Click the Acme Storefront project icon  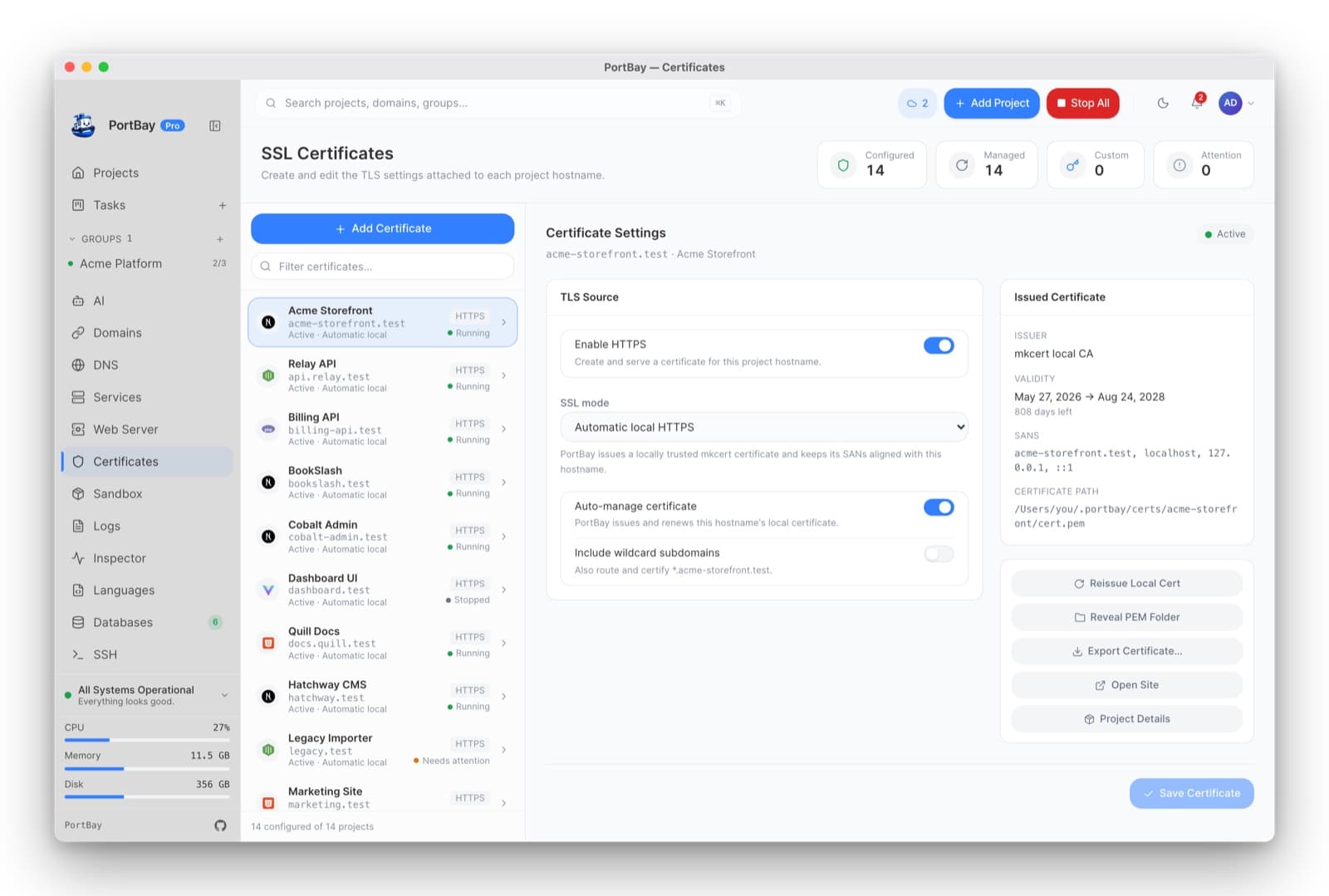[268, 322]
